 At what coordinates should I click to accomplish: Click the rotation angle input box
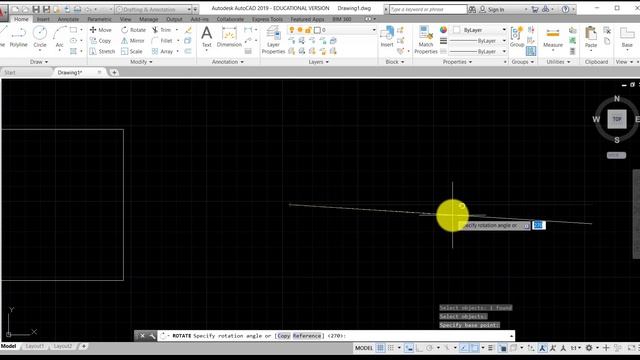[x=538, y=225]
